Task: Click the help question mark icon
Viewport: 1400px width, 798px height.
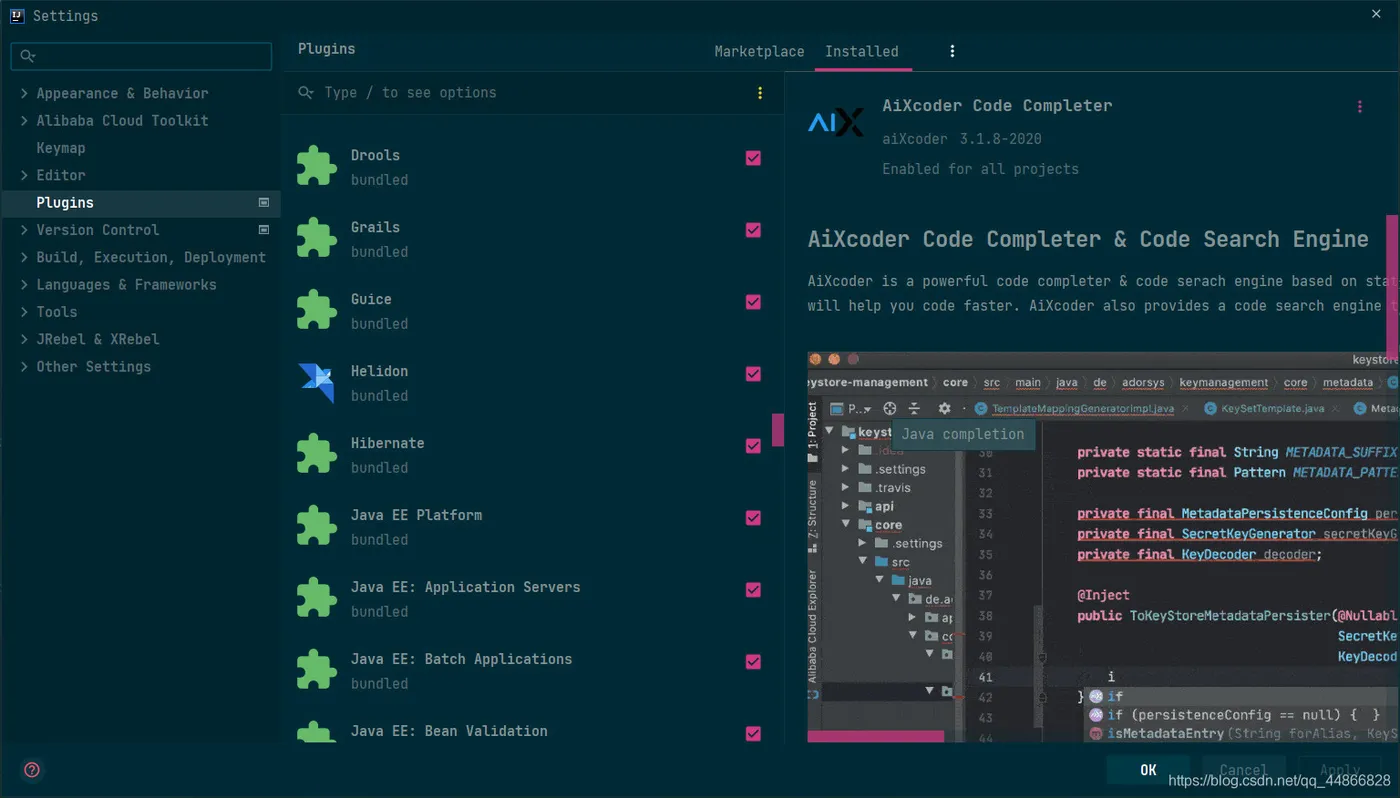Action: point(32,770)
